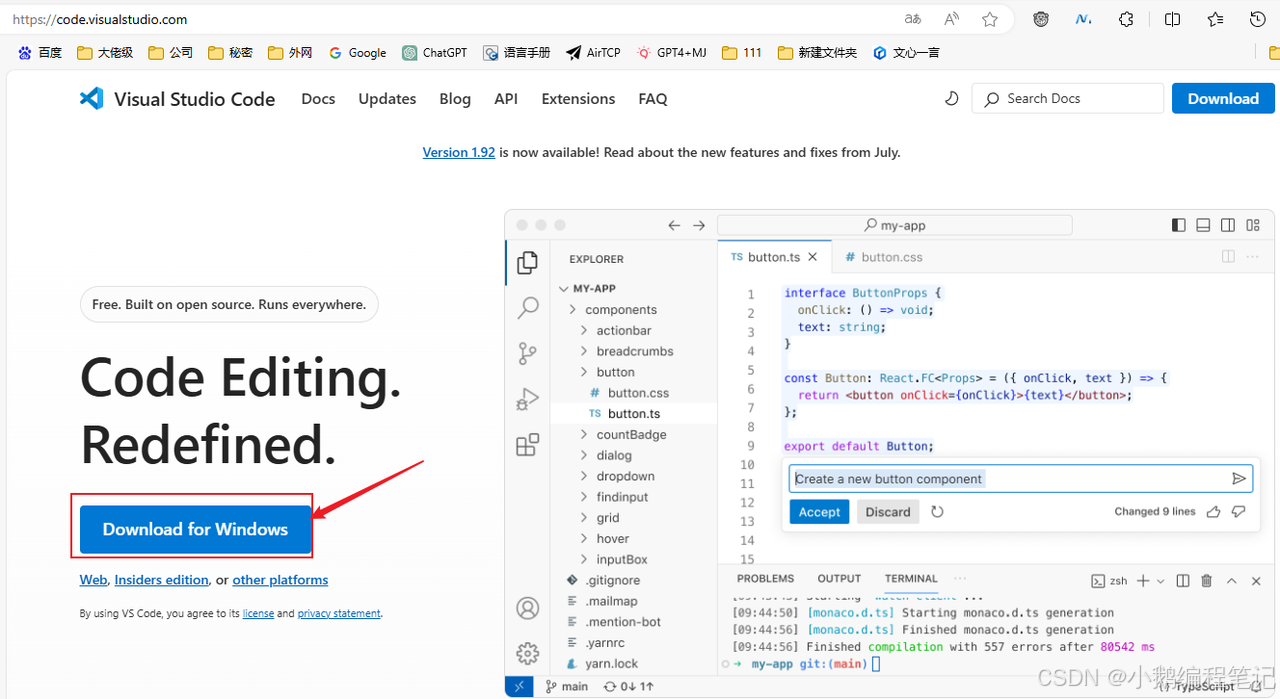Open the browser Extensions puzzle icon
The width and height of the screenshot is (1280, 699).
(1126, 19)
